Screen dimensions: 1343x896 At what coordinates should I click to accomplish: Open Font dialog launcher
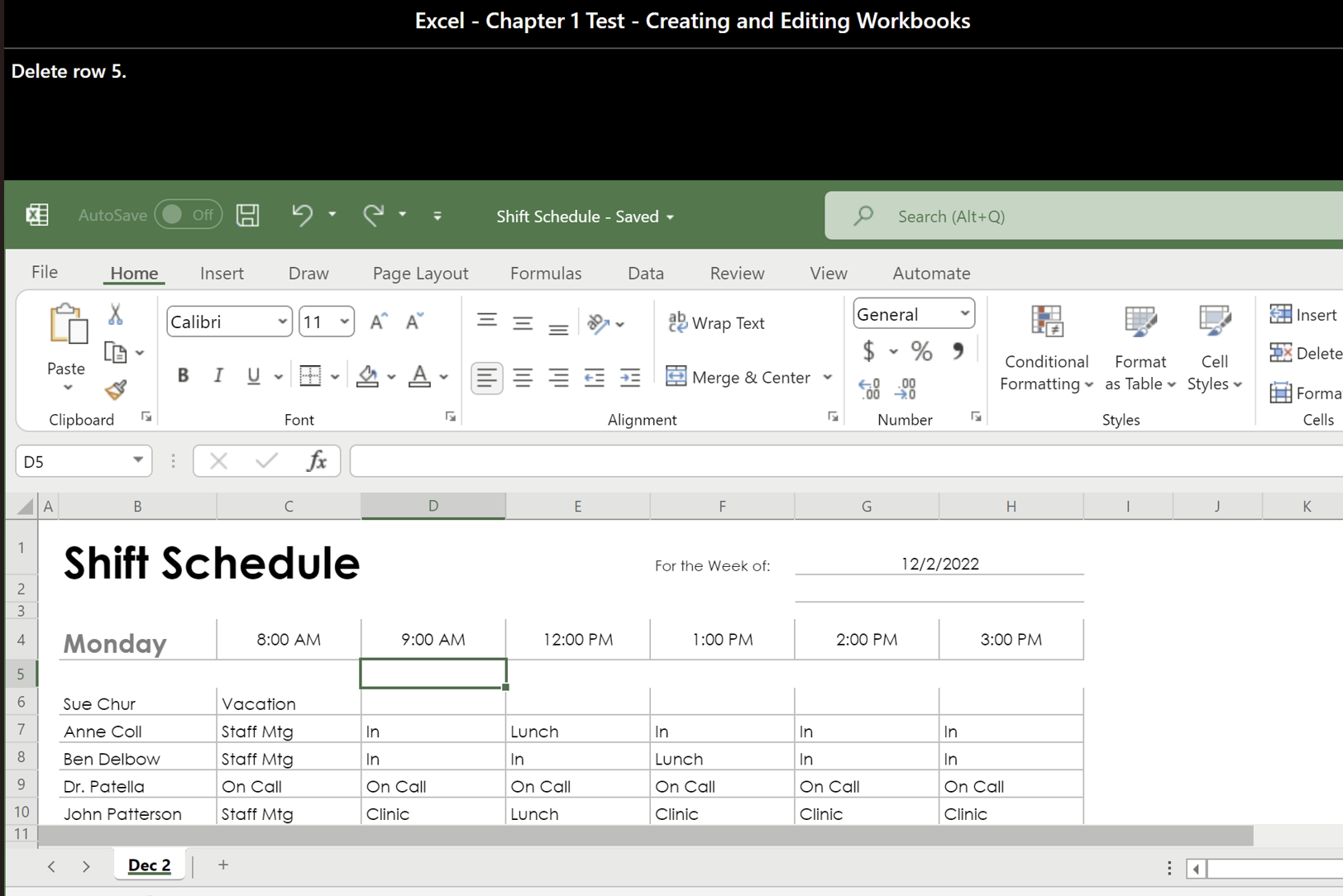(451, 417)
